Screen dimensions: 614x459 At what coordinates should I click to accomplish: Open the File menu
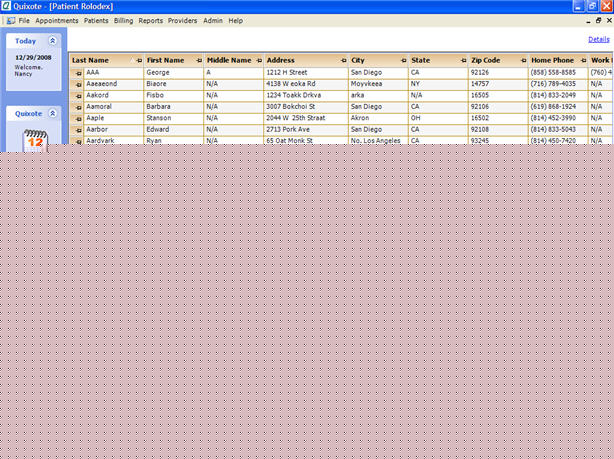(24, 21)
